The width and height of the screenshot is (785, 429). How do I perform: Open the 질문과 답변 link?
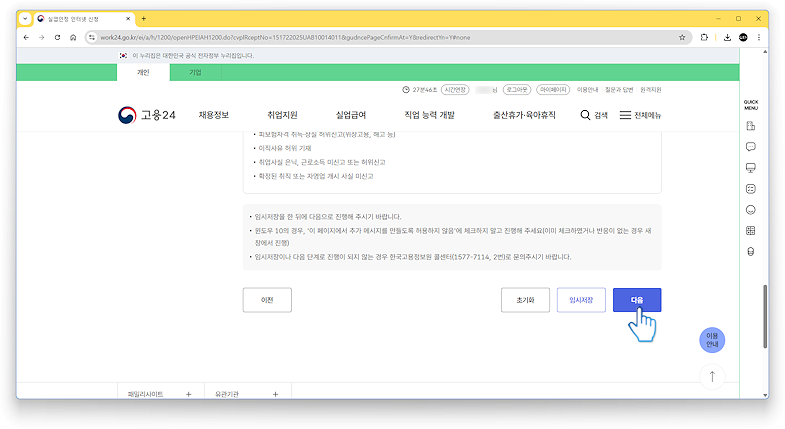619,90
